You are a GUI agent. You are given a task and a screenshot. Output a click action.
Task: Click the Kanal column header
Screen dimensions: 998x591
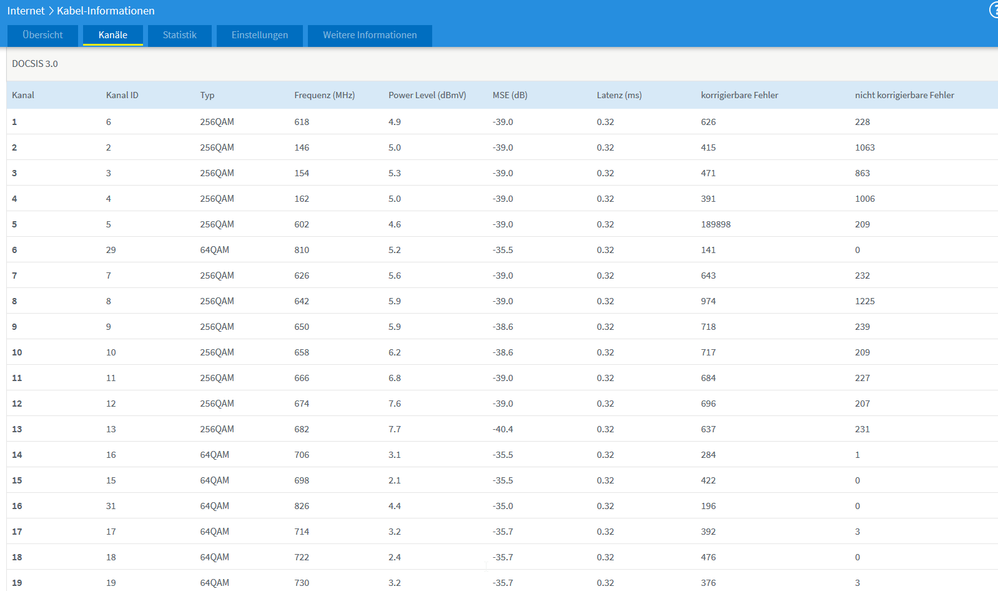[24, 95]
